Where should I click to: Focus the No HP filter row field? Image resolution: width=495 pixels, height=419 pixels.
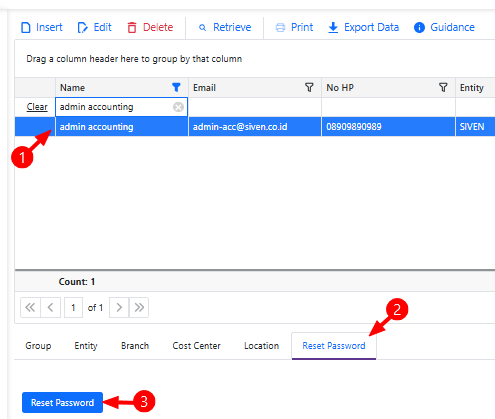388,107
